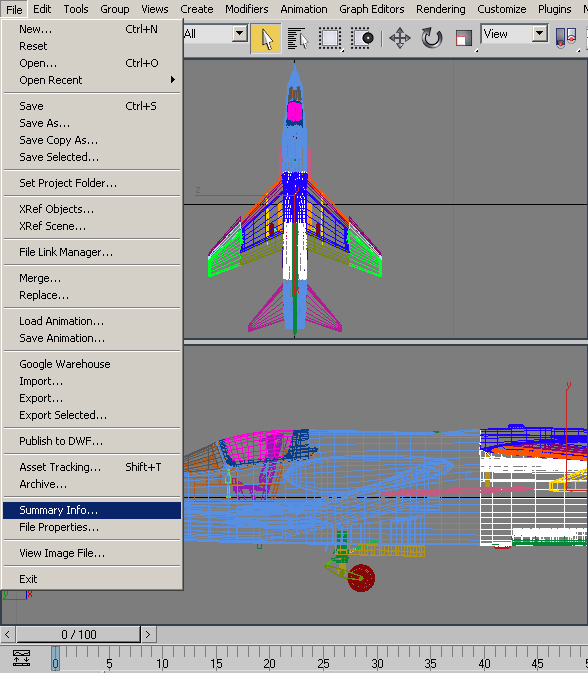Choose Archive... from File menu
The image size is (588, 673).
pyautogui.click(x=92, y=484)
